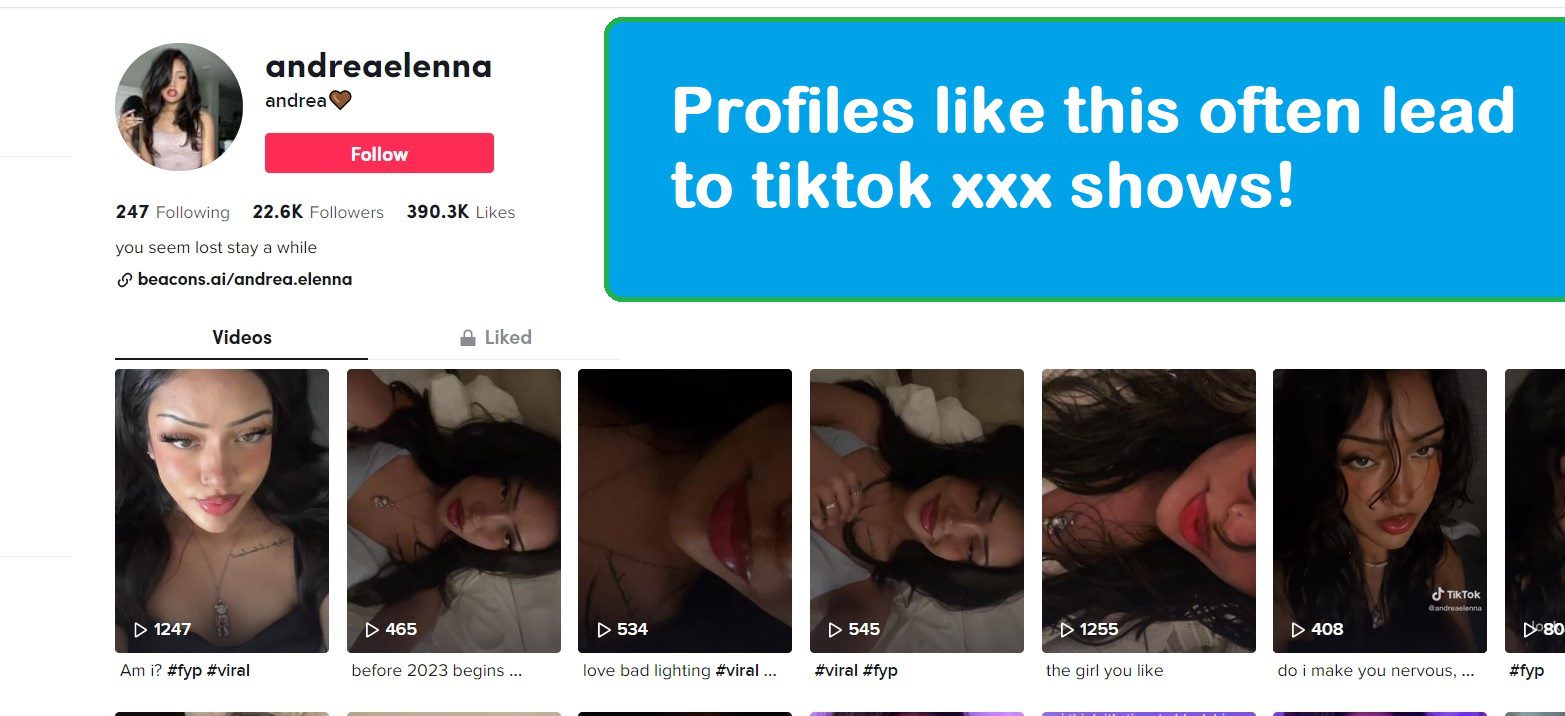View the 247 Following list
The width and height of the screenshot is (1565, 716).
click(173, 212)
